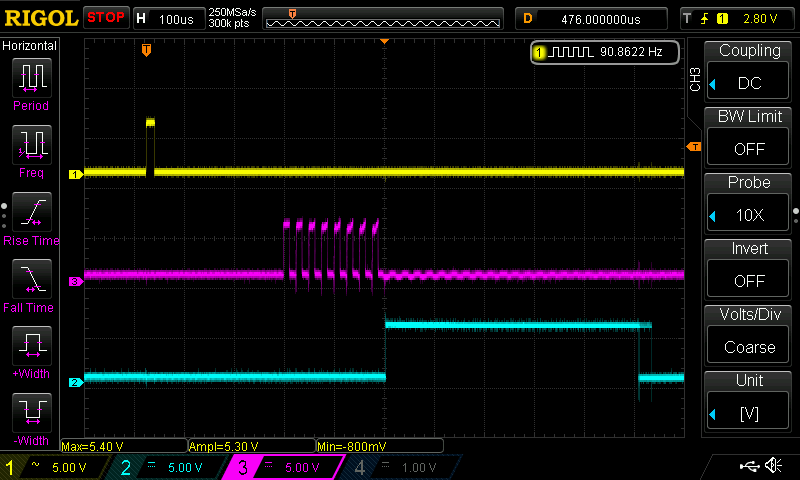Select the Freq measurement icon

30,147
